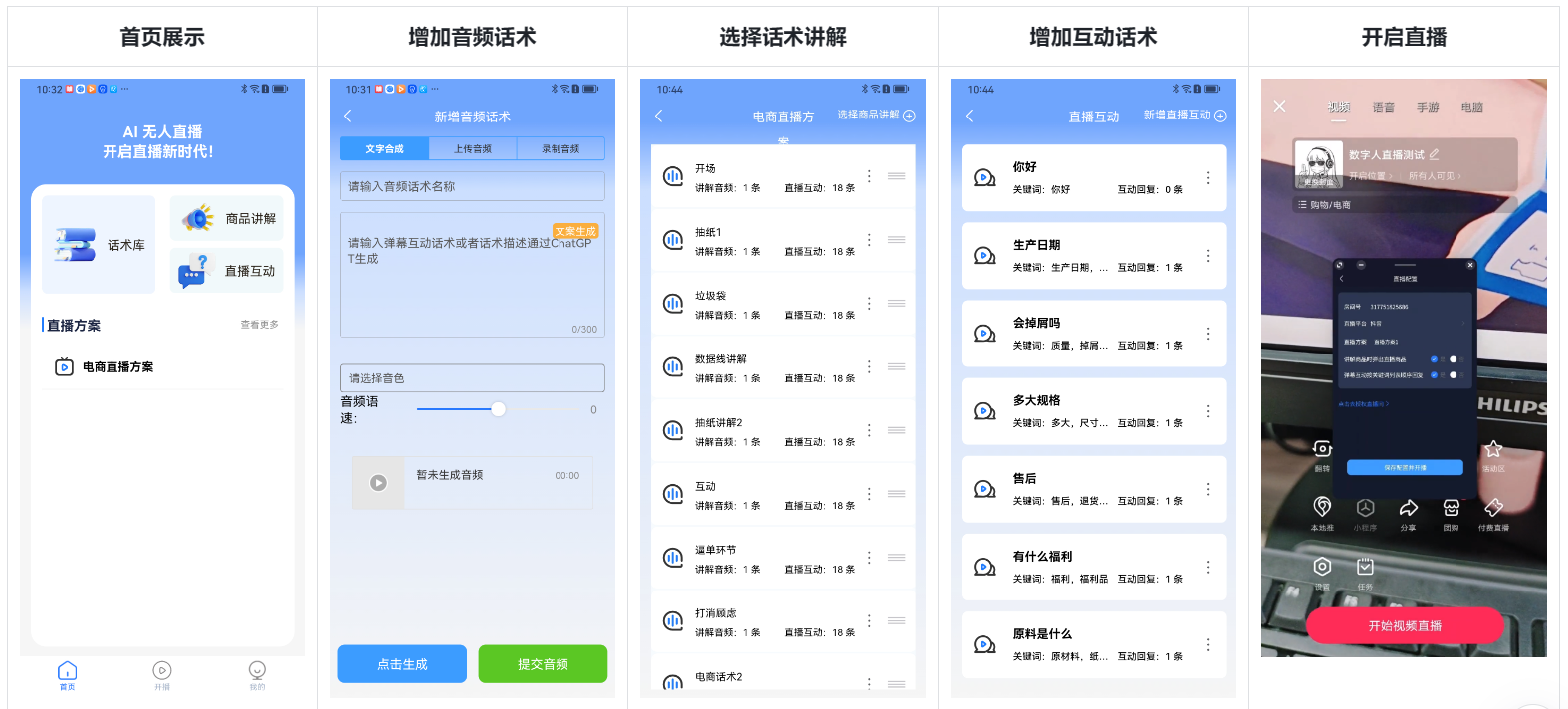Viewport: 1568px width, 709px height.
Task: Open the 任务 task calendar icon
Action: pyautogui.click(x=1365, y=566)
